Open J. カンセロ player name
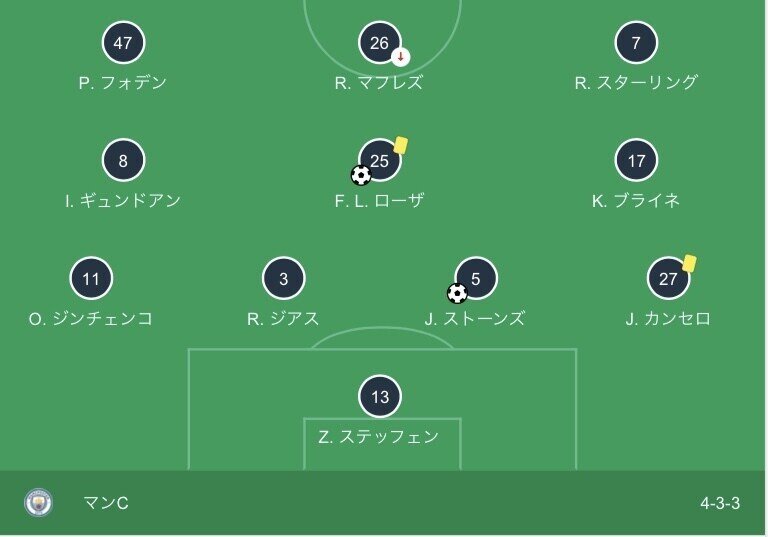The height and width of the screenshot is (537, 768). click(668, 319)
